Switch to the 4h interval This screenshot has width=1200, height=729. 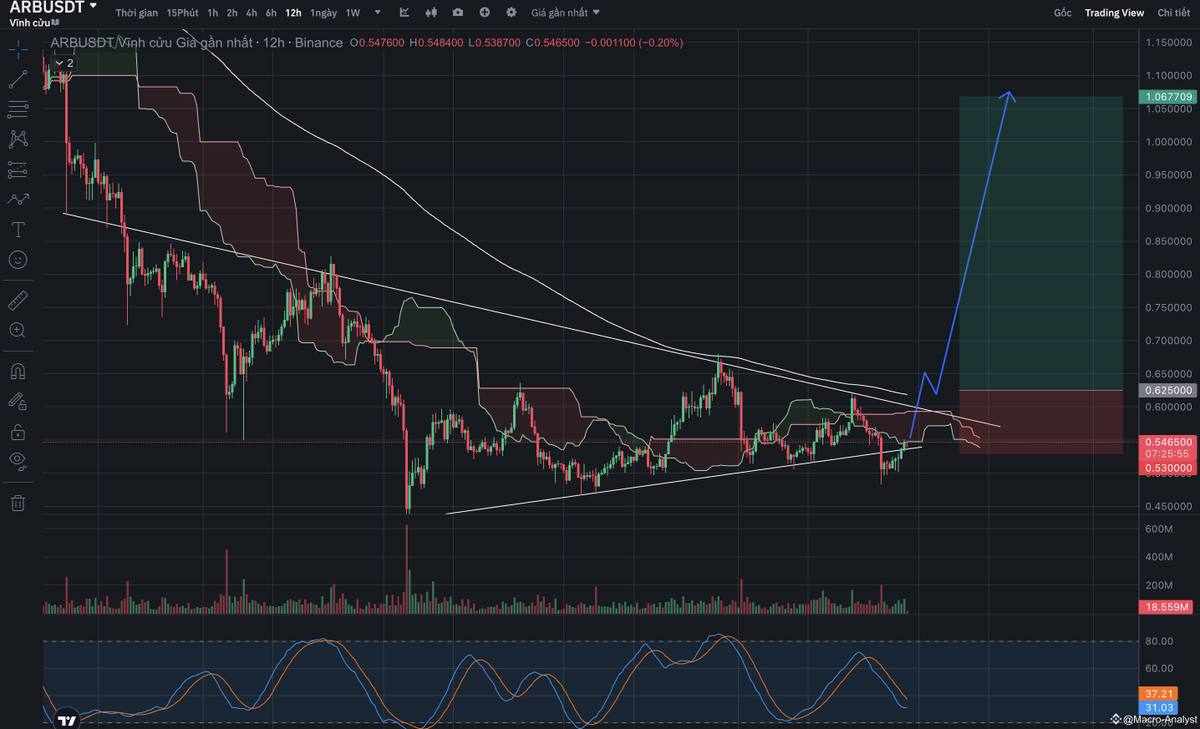pos(252,13)
